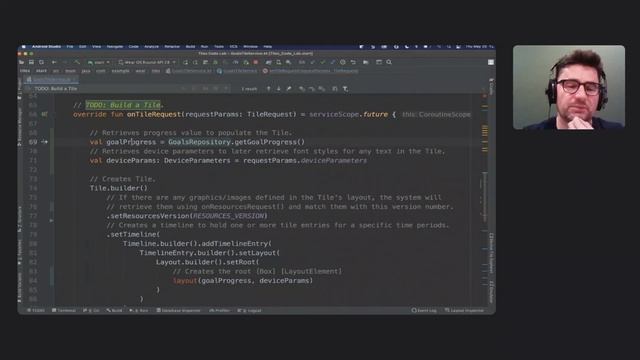Screen dimensions: 640x360
Task: Go to previous find occurrence up arrow
Action: coord(269,89)
